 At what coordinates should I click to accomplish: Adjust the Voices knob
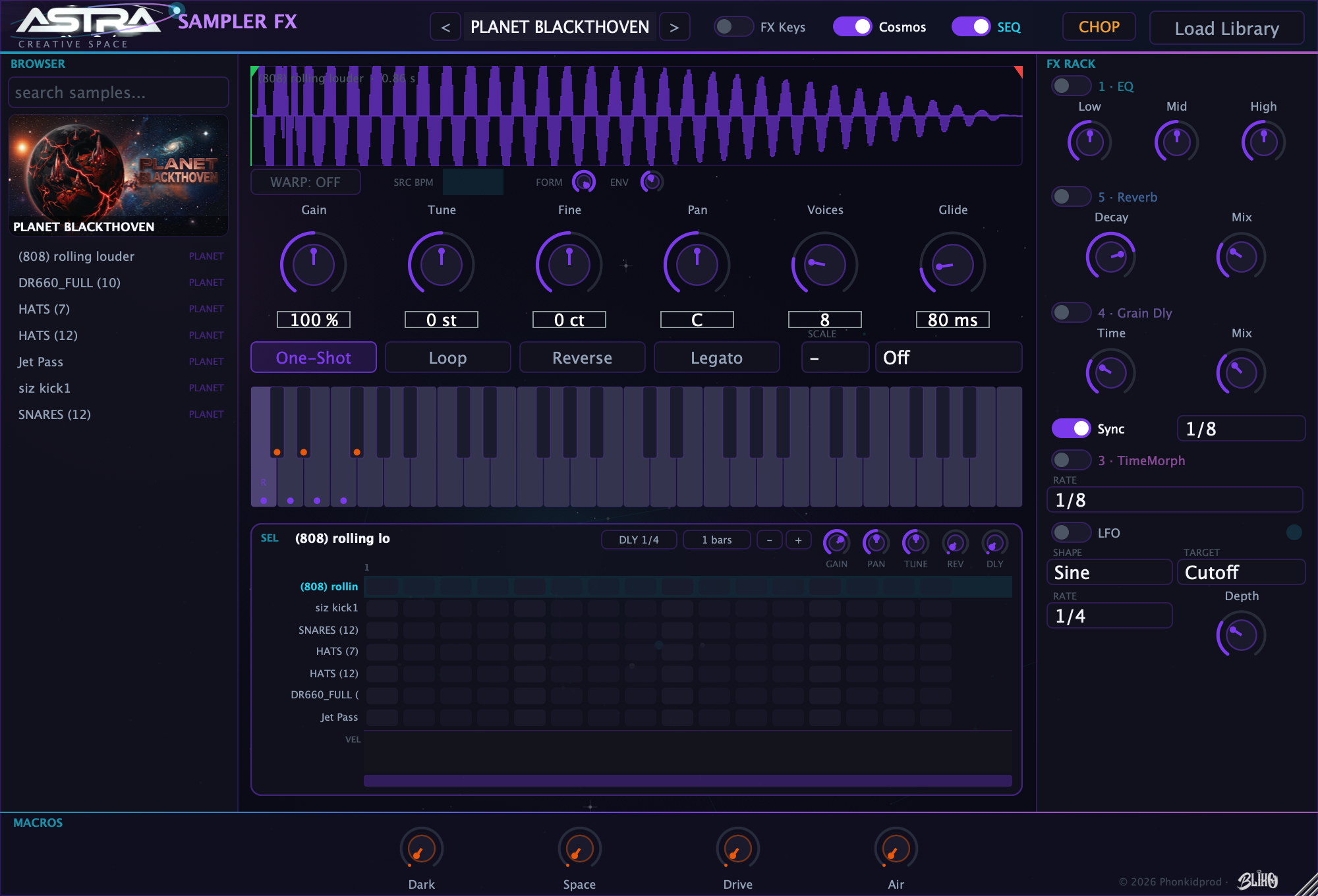[824, 264]
